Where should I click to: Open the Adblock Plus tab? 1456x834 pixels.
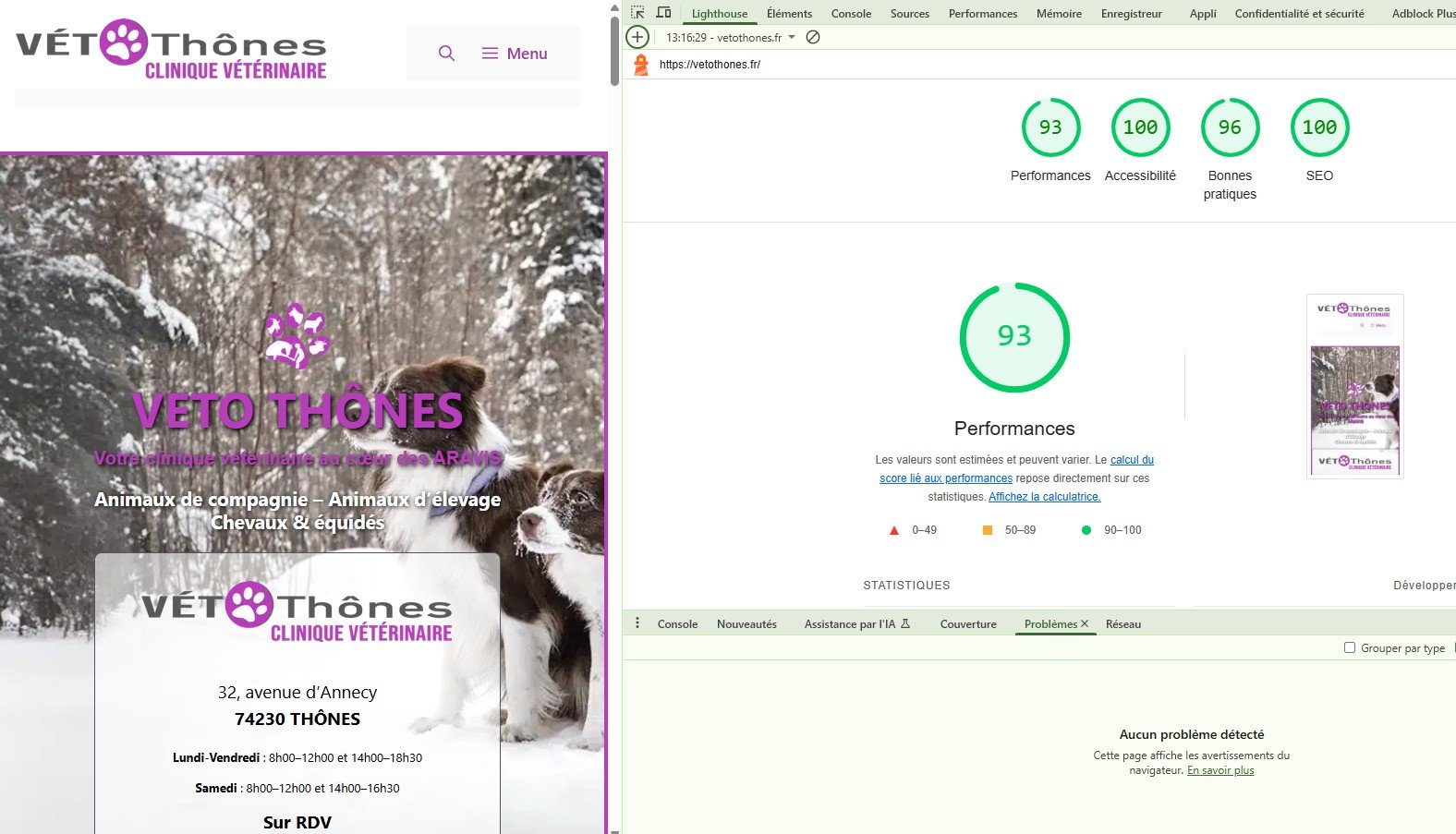[x=1424, y=14]
